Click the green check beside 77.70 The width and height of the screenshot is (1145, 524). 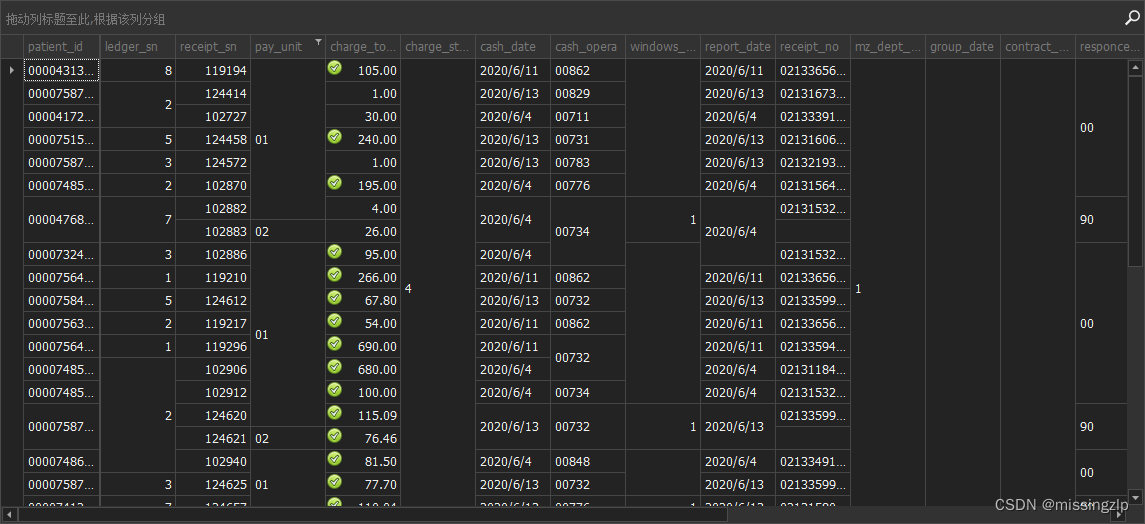pos(334,481)
